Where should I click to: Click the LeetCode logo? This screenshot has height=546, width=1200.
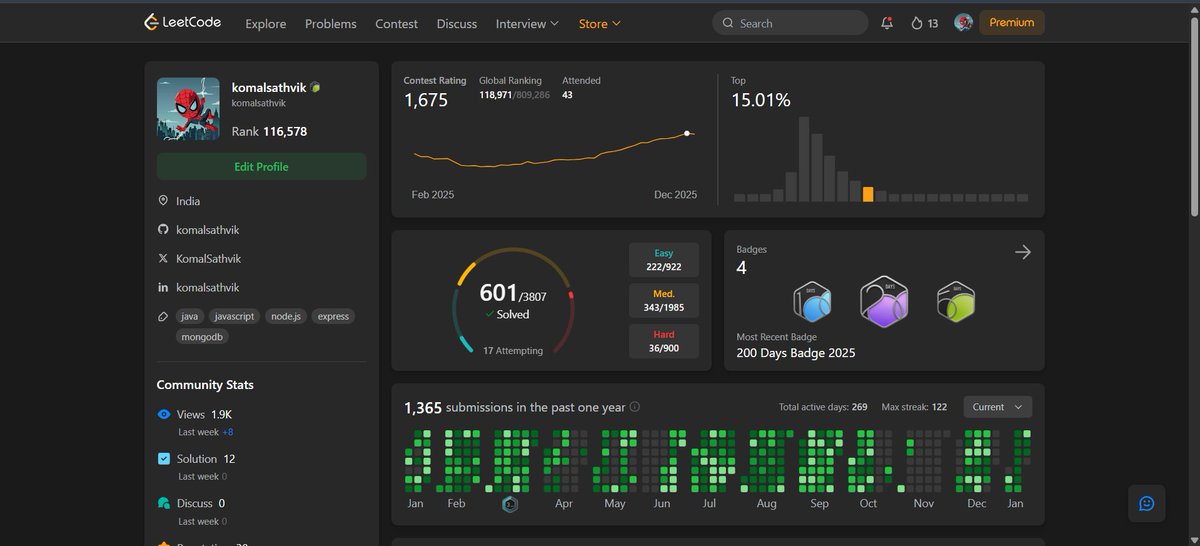pos(182,22)
